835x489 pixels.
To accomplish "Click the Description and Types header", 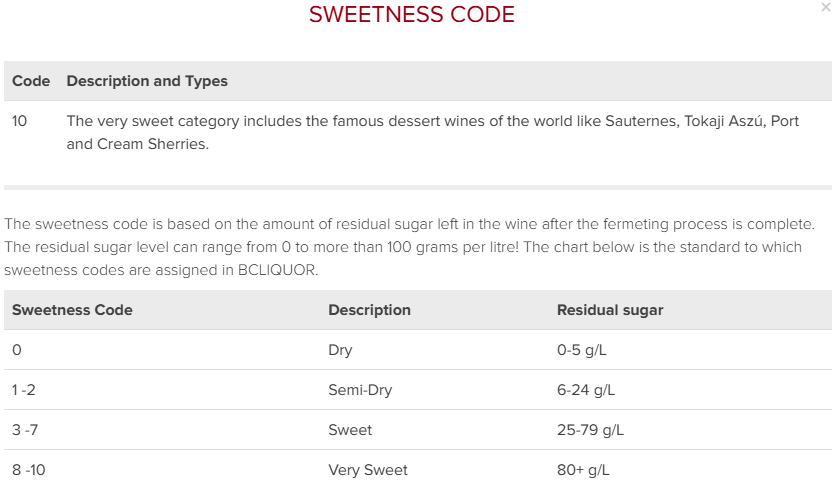I will click(x=147, y=81).
